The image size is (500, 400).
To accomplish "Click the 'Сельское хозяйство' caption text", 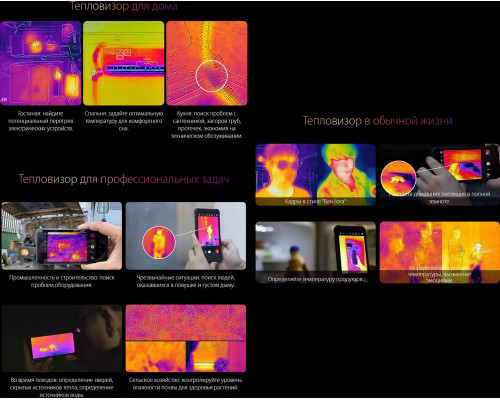I will (x=186, y=384).
